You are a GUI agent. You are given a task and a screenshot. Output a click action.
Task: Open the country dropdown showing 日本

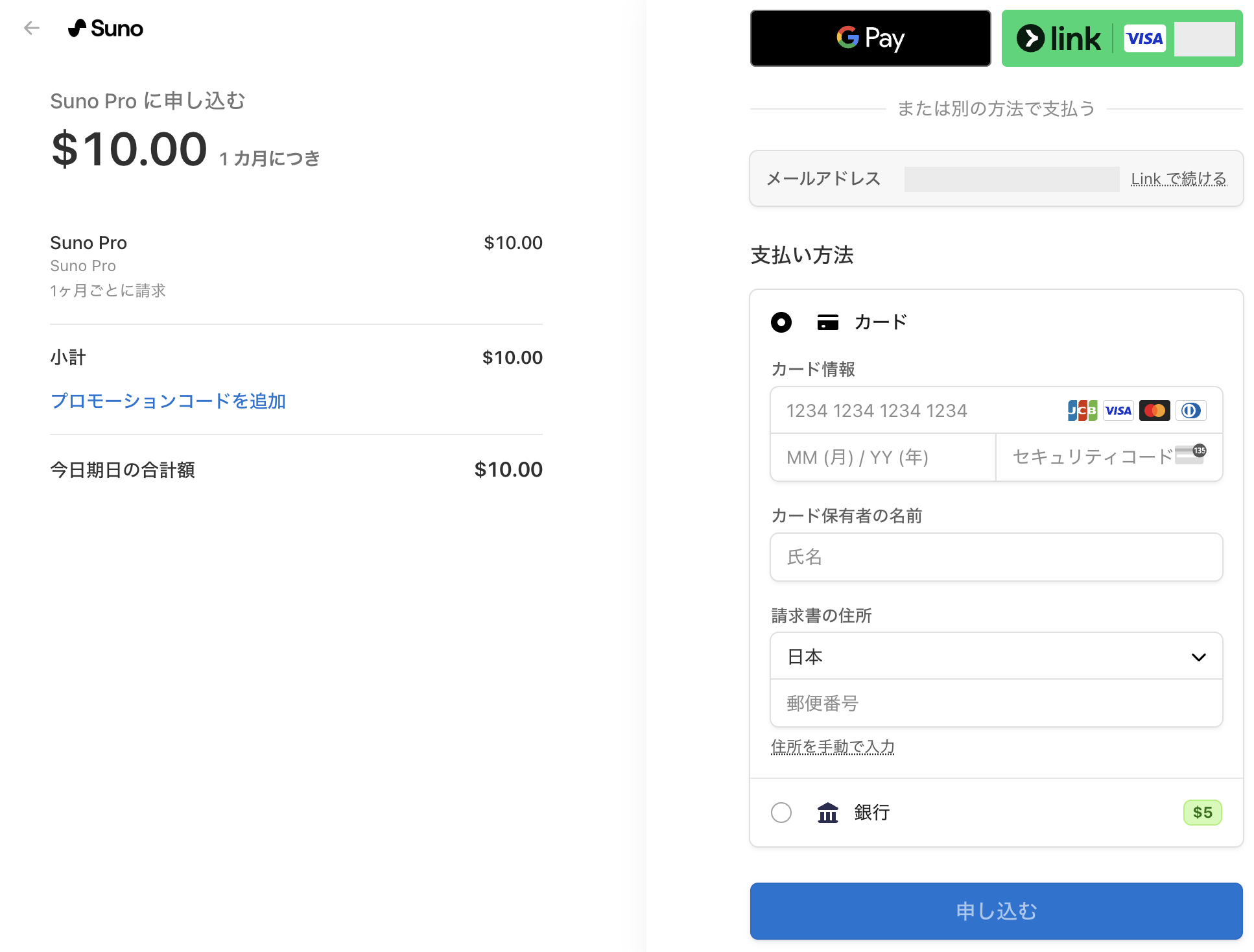[x=996, y=656]
